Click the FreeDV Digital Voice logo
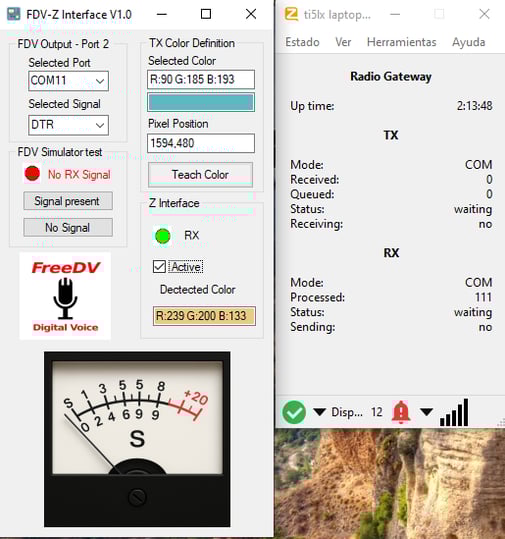This screenshot has width=505, height=539. tap(65, 296)
